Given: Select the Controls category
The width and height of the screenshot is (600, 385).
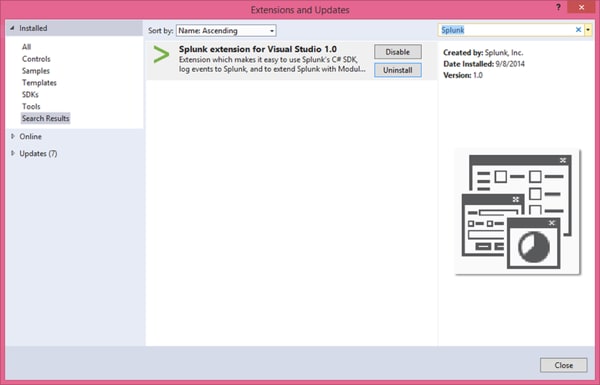Looking at the screenshot, I should tap(36, 59).
